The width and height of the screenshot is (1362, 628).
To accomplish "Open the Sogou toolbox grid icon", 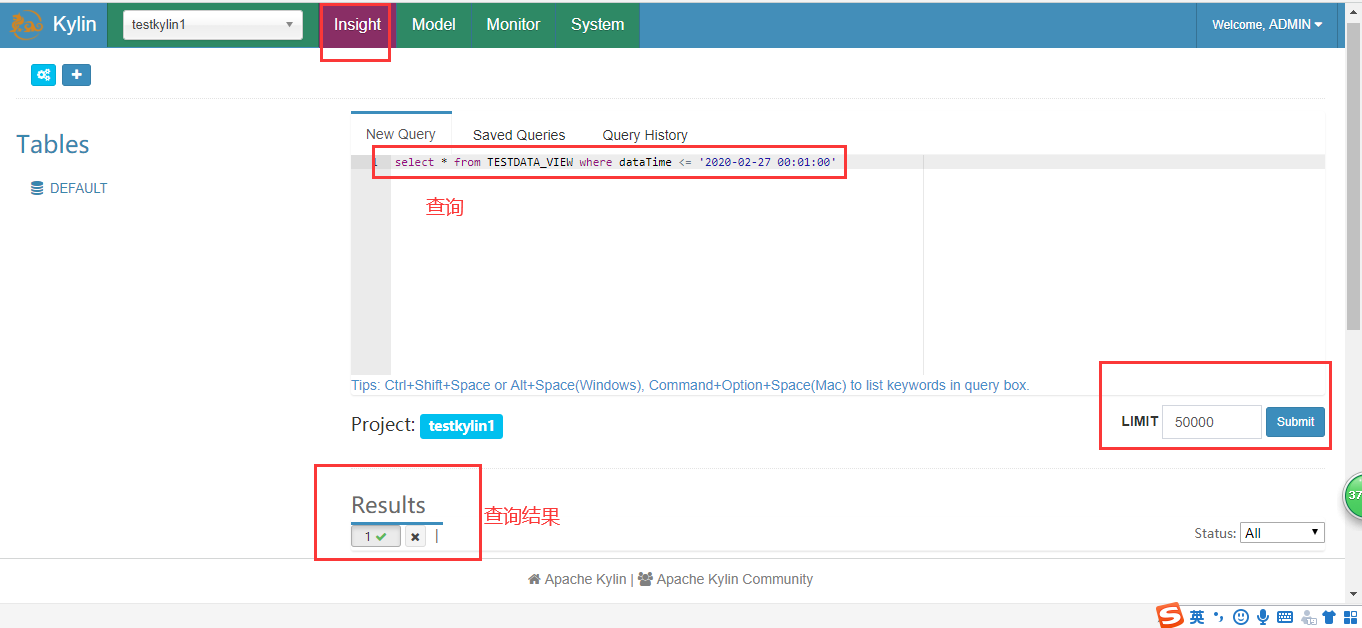I will (x=1350, y=617).
